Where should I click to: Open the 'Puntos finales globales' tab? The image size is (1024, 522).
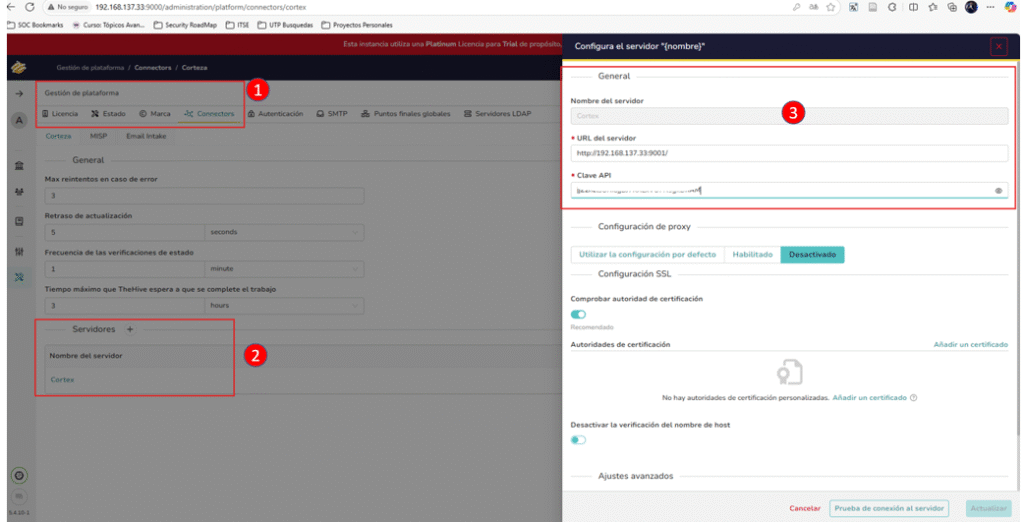(406, 114)
